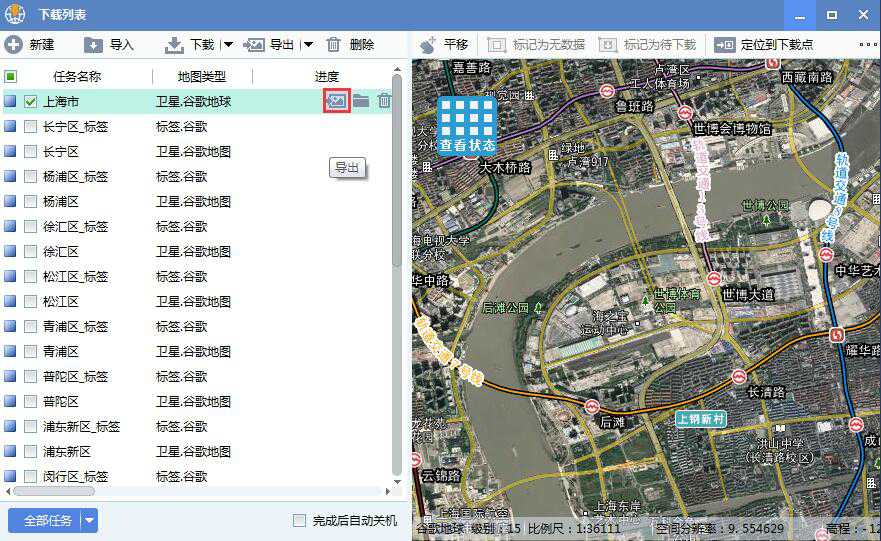881x541 pixels.
Task: Check the 杨浦区_标签 task checkbox
Action: pyautogui.click(x=30, y=176)
